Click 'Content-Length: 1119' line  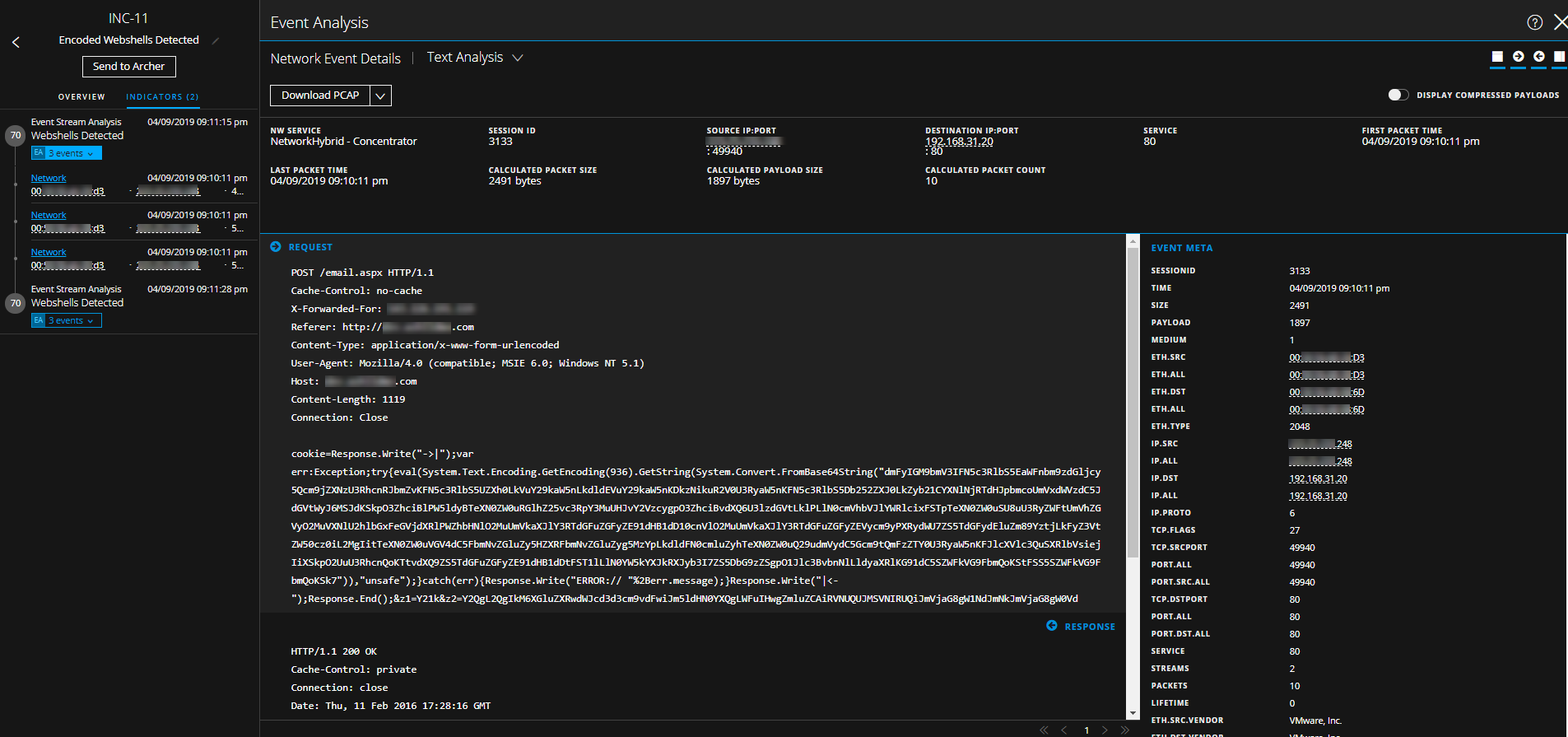pos(348,399)
